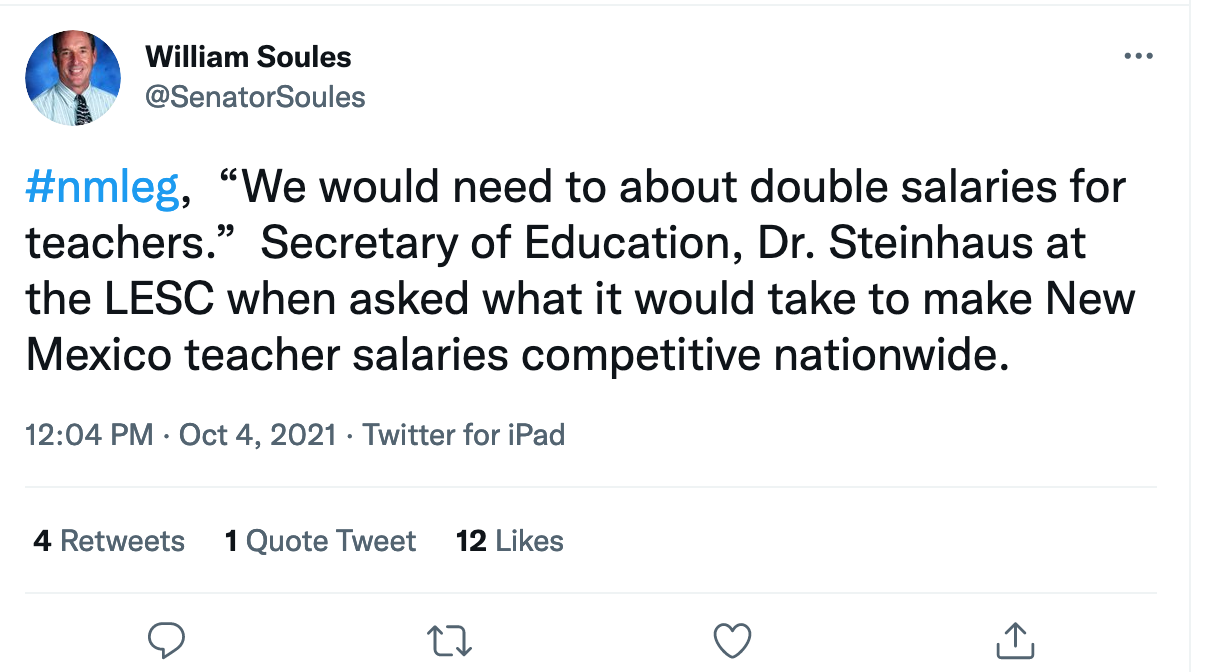The width and height of the screenshot is (1206, 672).
Task: Click William Soules' profile photo
Action: coord(73,78)
